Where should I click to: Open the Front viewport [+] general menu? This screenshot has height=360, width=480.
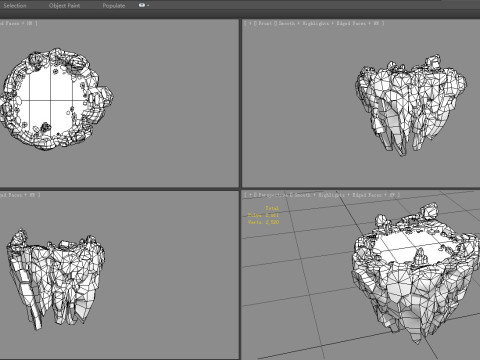[250, 23]
